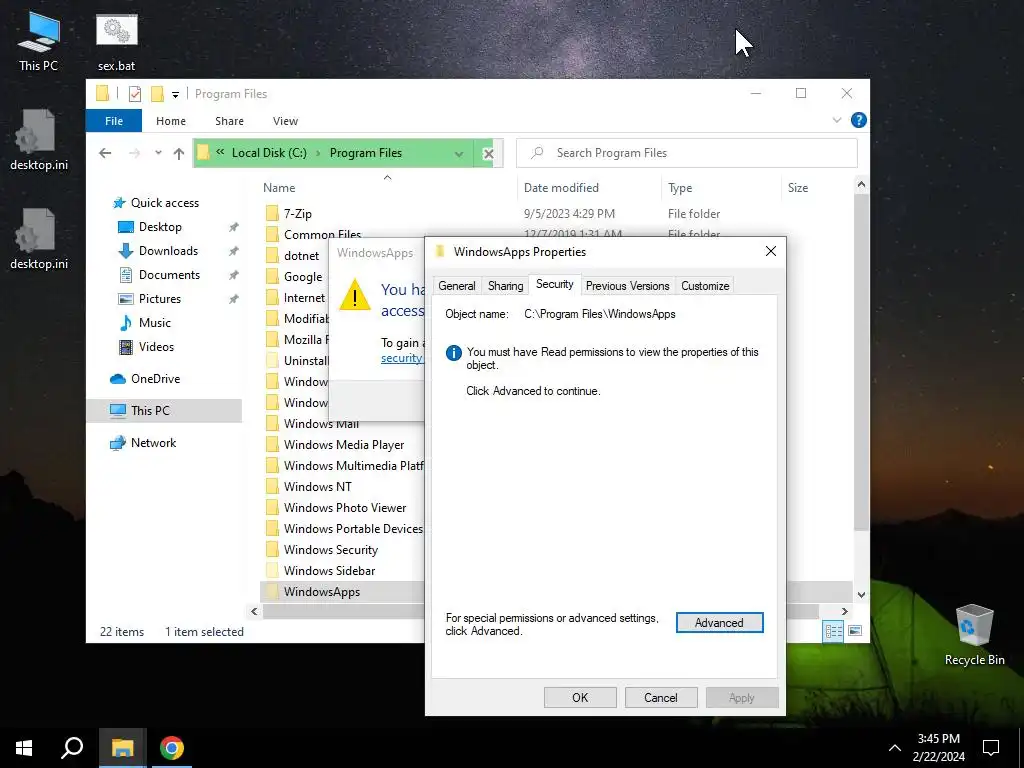Unpin Downloads using its pin icon
The height and width of the screenshot is (768, 1024).
233,251
